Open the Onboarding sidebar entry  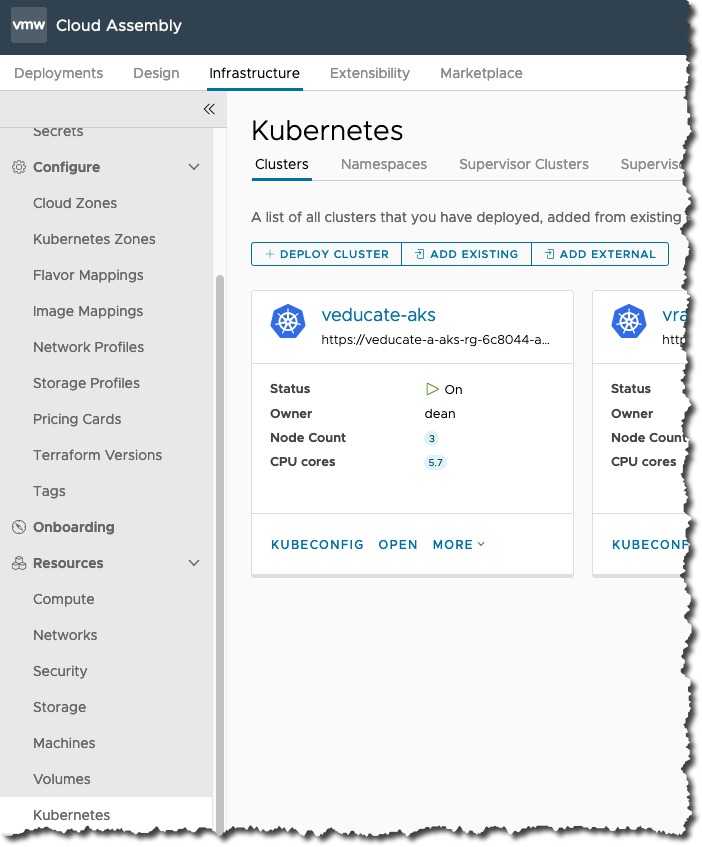73,527
